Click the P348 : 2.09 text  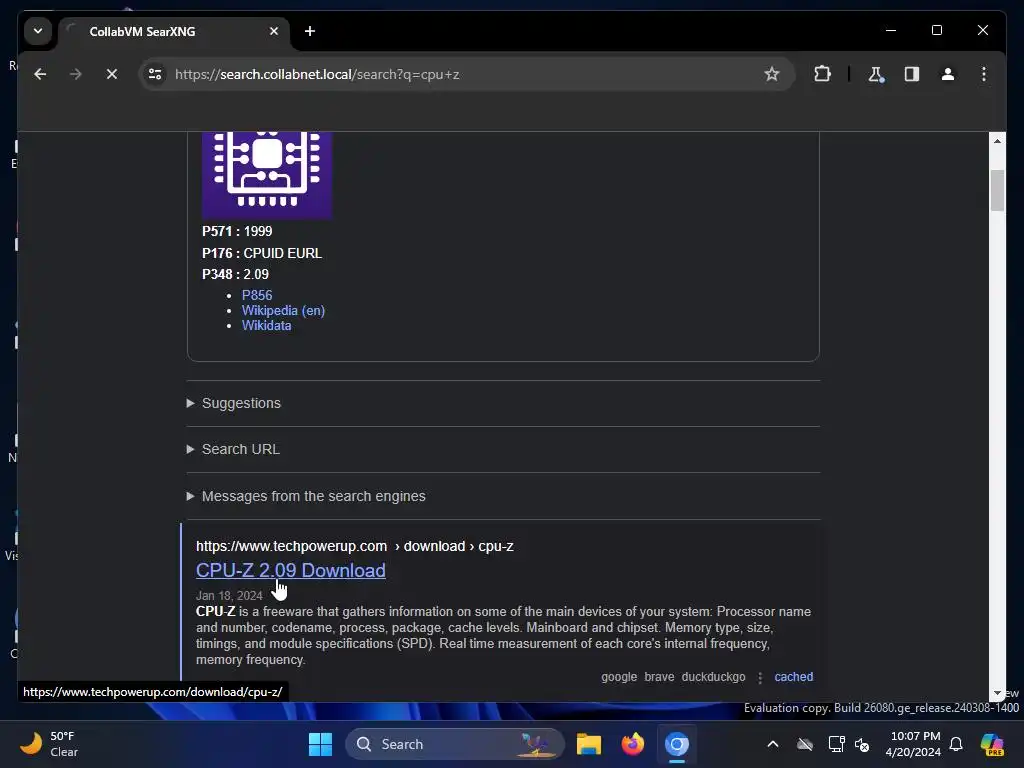[235, 274]
